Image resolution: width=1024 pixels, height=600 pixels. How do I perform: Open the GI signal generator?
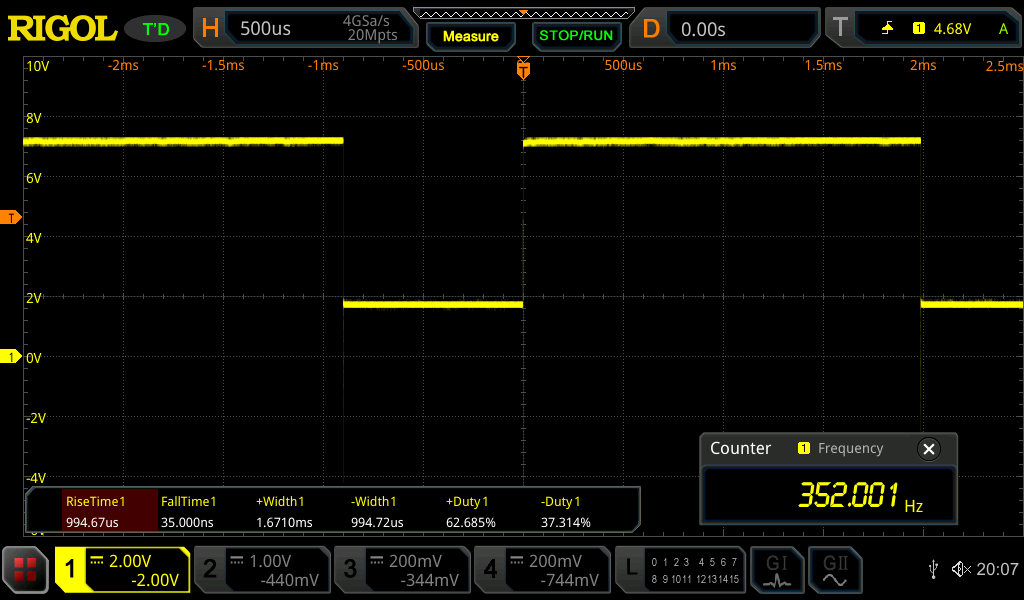point(776,570)
